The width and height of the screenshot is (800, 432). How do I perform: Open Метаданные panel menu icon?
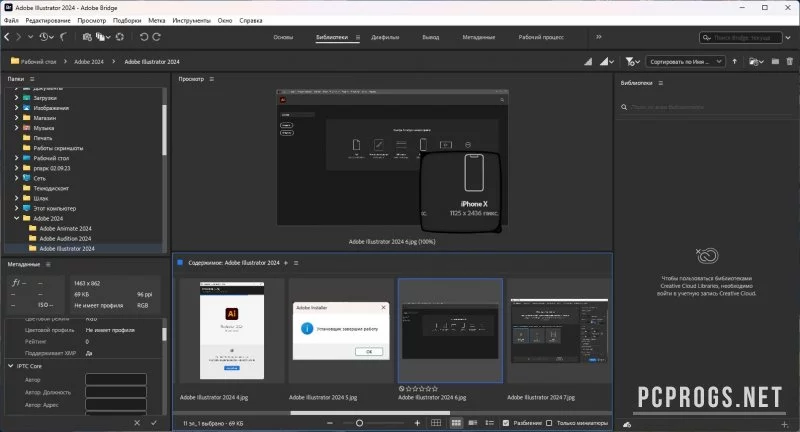pos(48,264)
